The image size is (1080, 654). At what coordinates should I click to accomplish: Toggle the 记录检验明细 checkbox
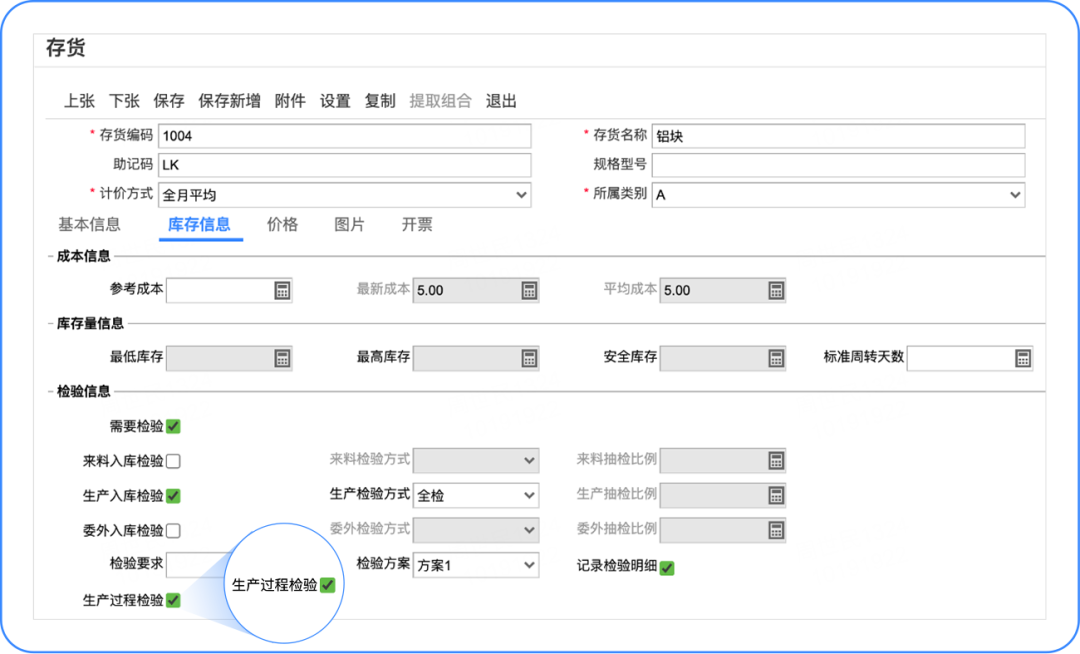point(667,568)
